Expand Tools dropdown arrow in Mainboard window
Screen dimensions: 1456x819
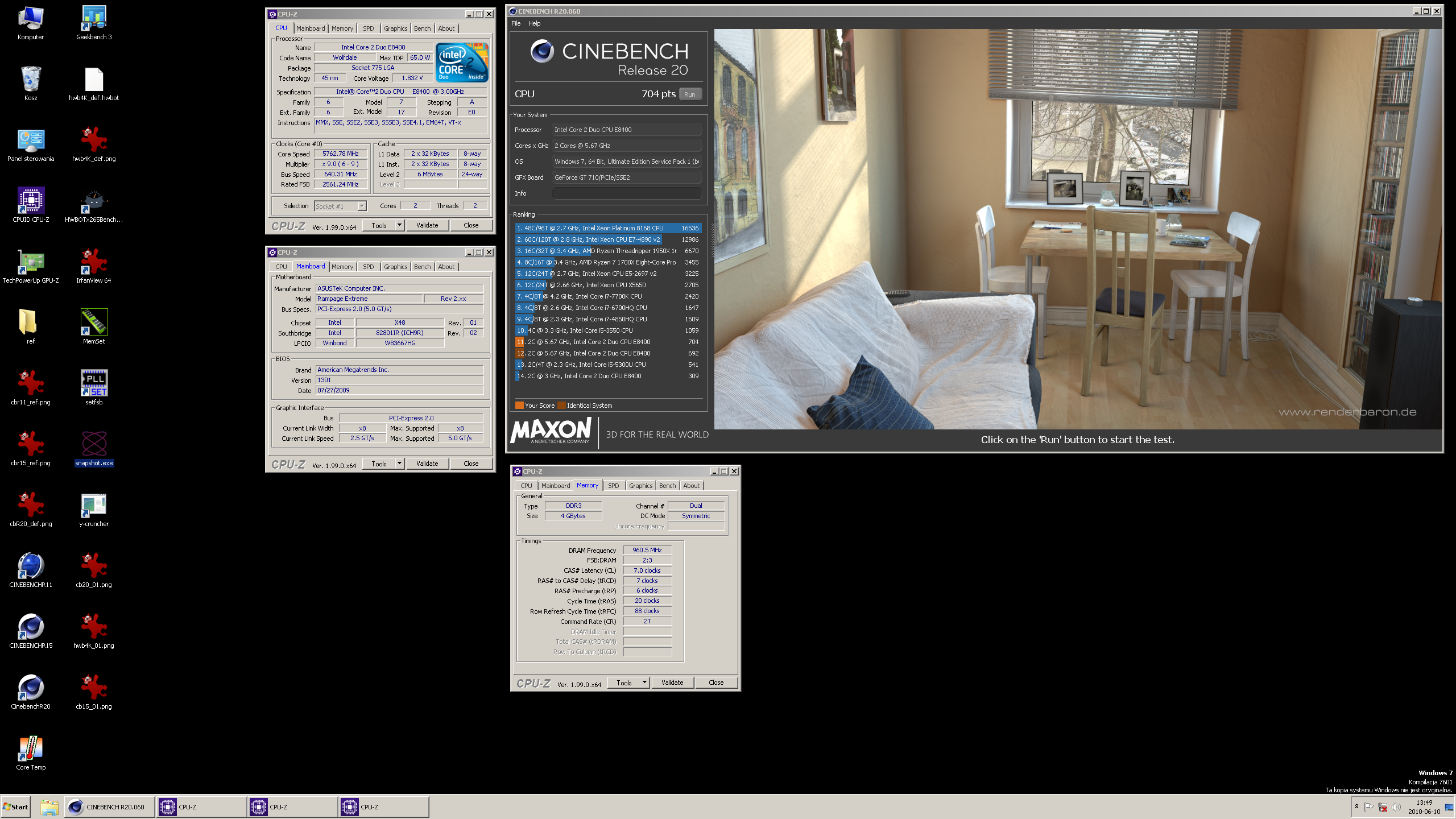[399, 464]
